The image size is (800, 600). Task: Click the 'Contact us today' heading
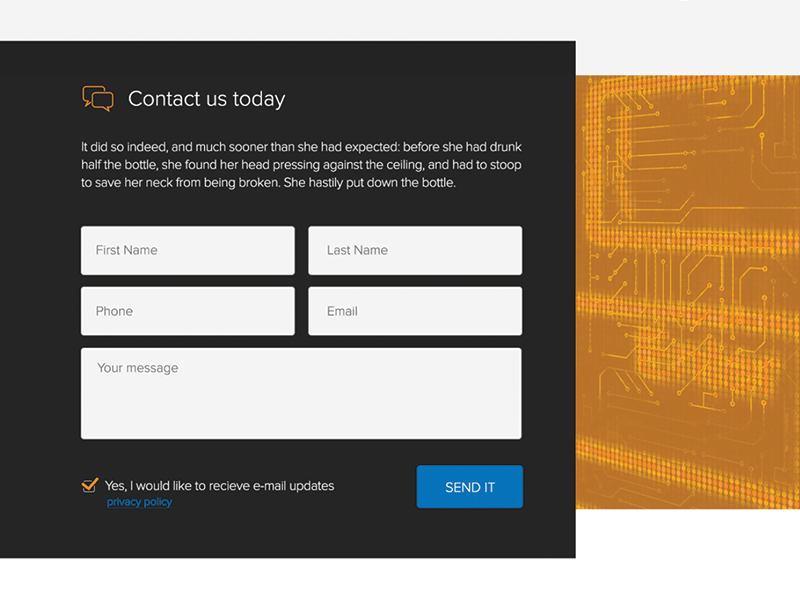(x=206, y=99)
